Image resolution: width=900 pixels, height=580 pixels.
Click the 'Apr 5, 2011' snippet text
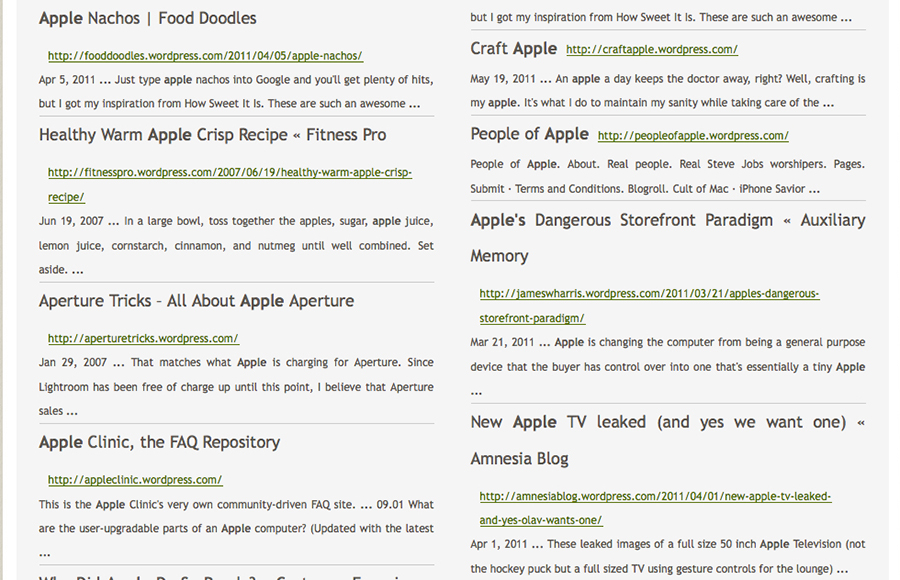click(236, 91)
